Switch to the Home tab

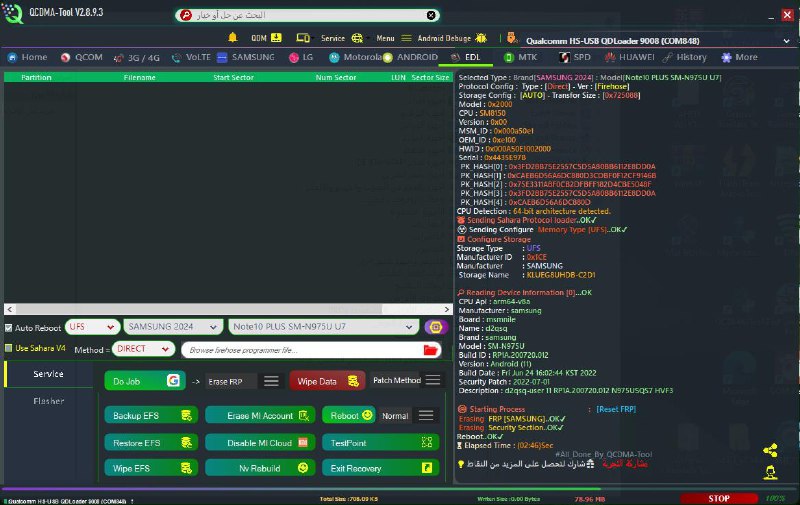(x=28, y=57)
